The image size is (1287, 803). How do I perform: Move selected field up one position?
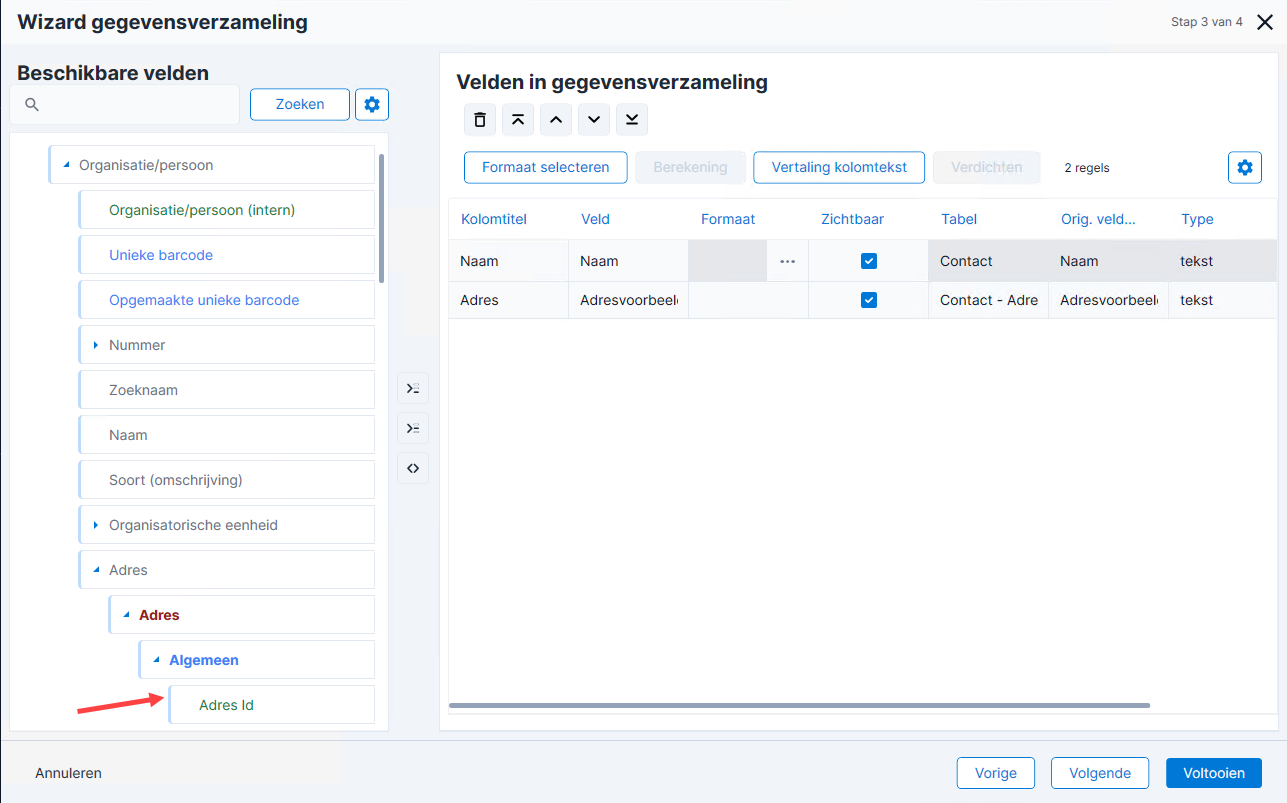coord(556,120)
